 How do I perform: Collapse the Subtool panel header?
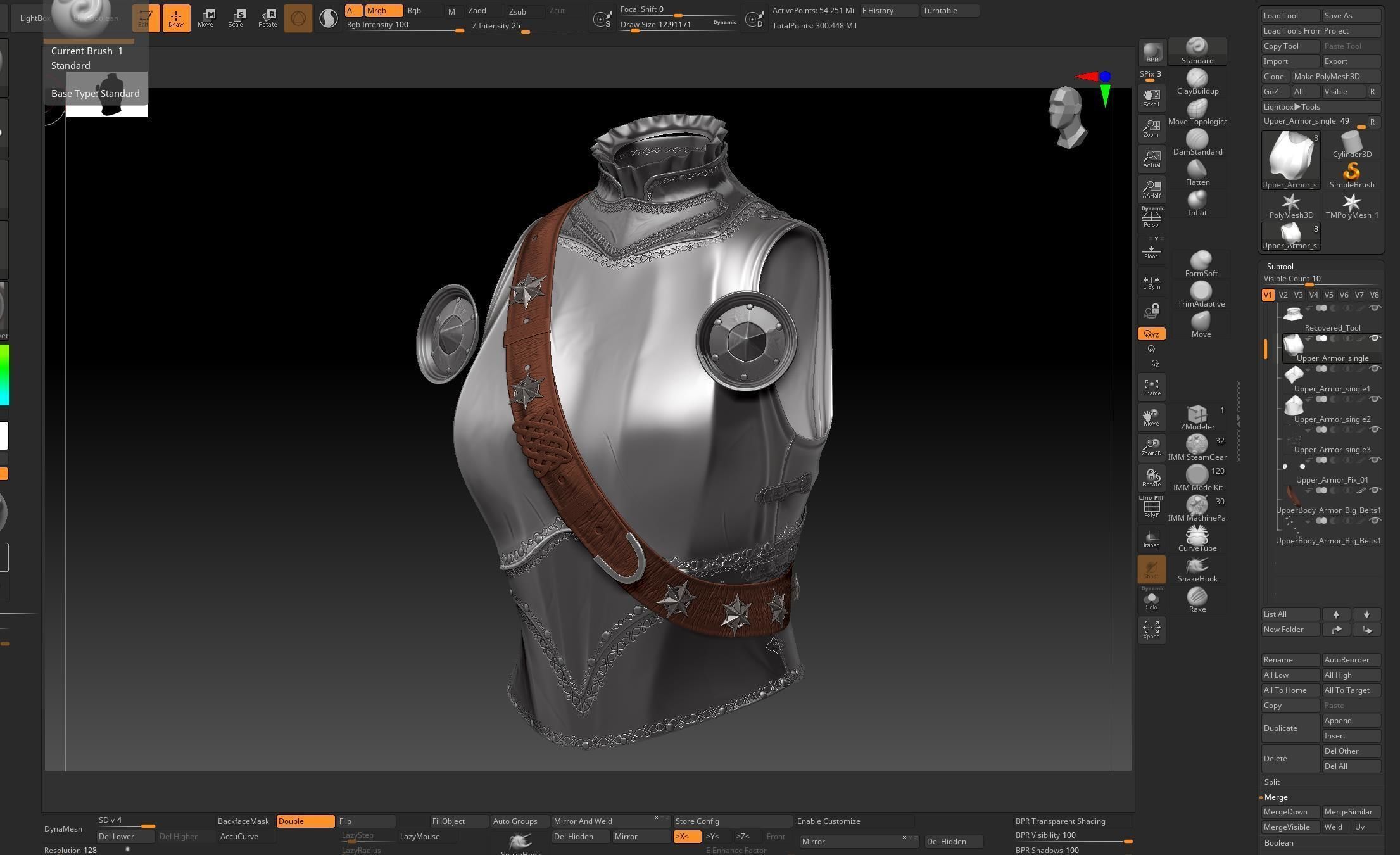coord(1280,267)
